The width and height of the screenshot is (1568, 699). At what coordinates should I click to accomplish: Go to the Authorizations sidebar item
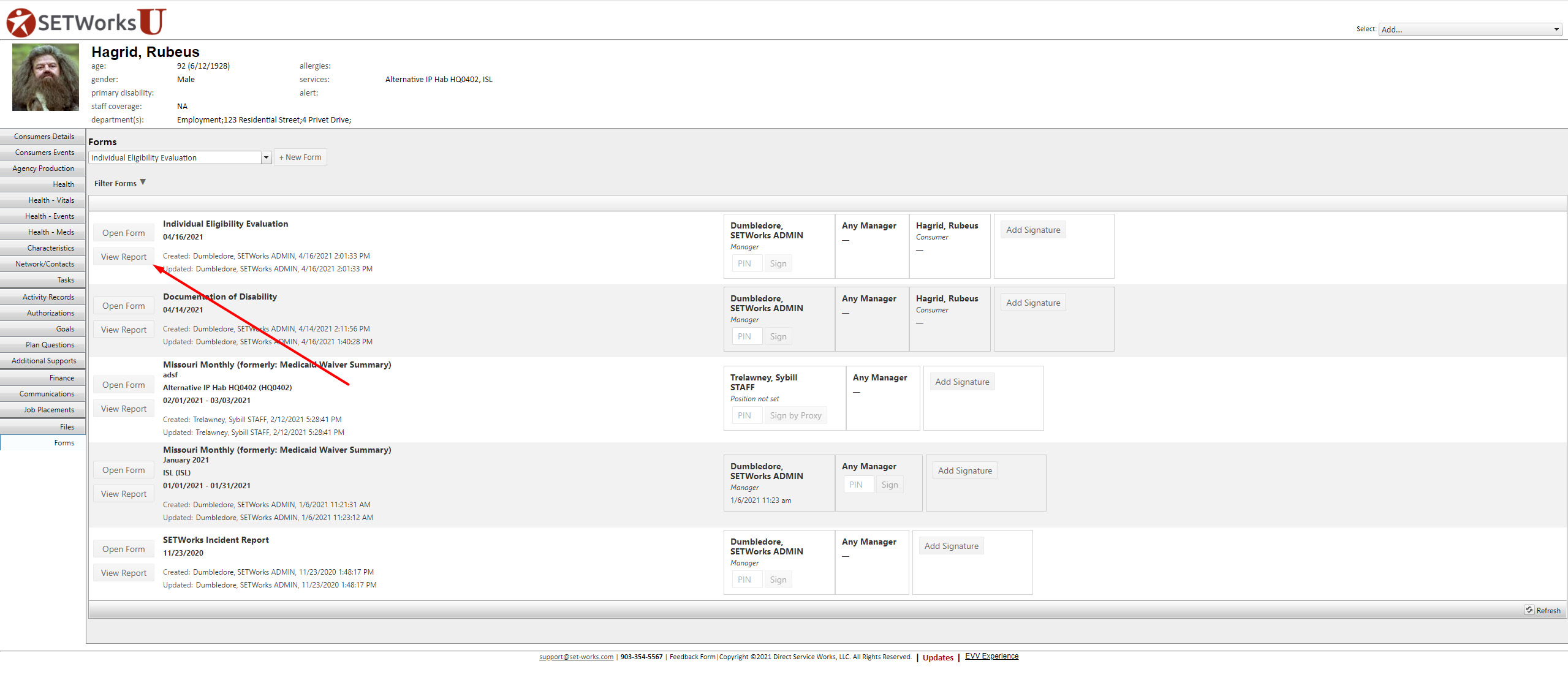[x=50, y=313]
